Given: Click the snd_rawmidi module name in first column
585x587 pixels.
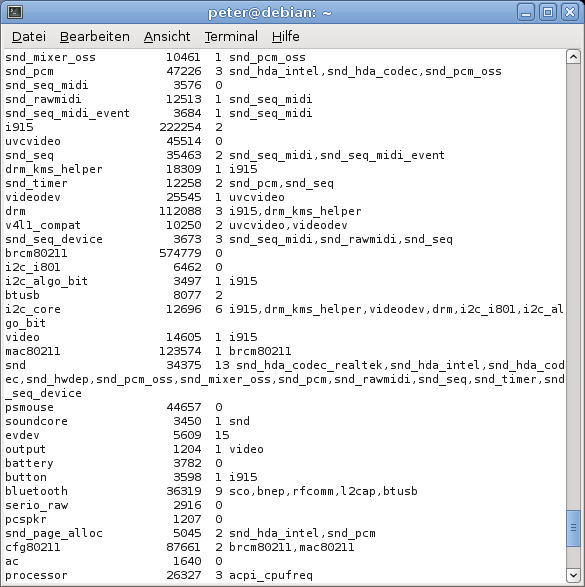Looking at the screenshot, I should click(x=43, y=99).
